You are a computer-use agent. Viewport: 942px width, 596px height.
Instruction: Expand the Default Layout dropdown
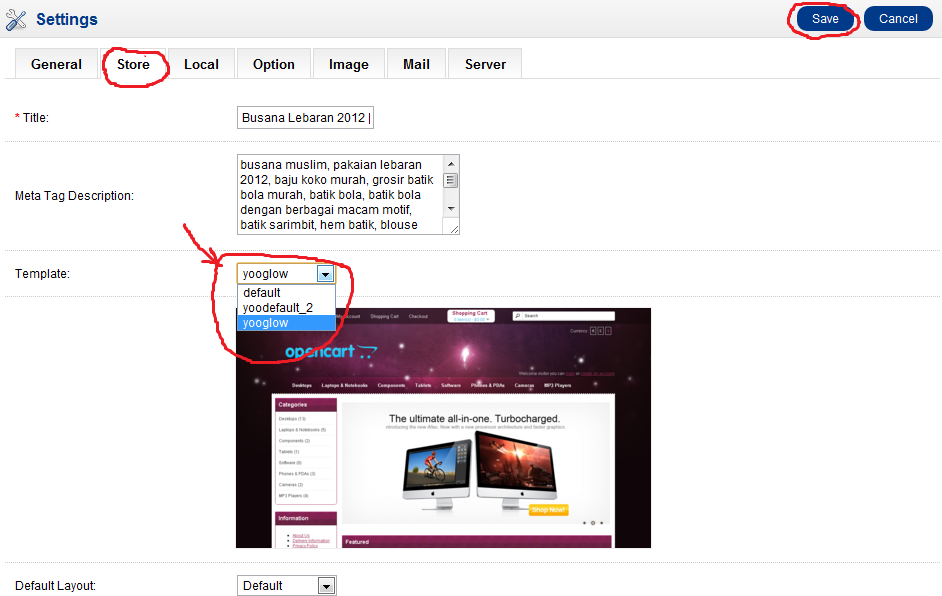coord(325,586)
